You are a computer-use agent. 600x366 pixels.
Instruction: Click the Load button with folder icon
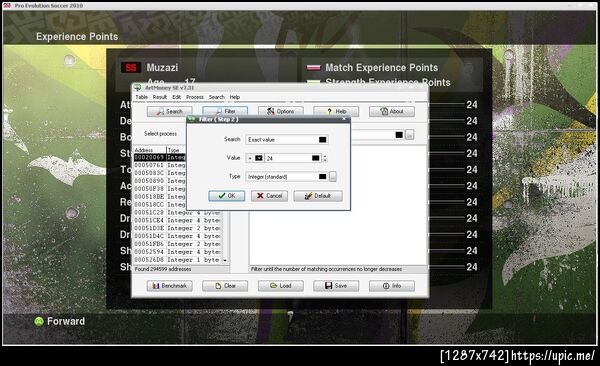280,286
